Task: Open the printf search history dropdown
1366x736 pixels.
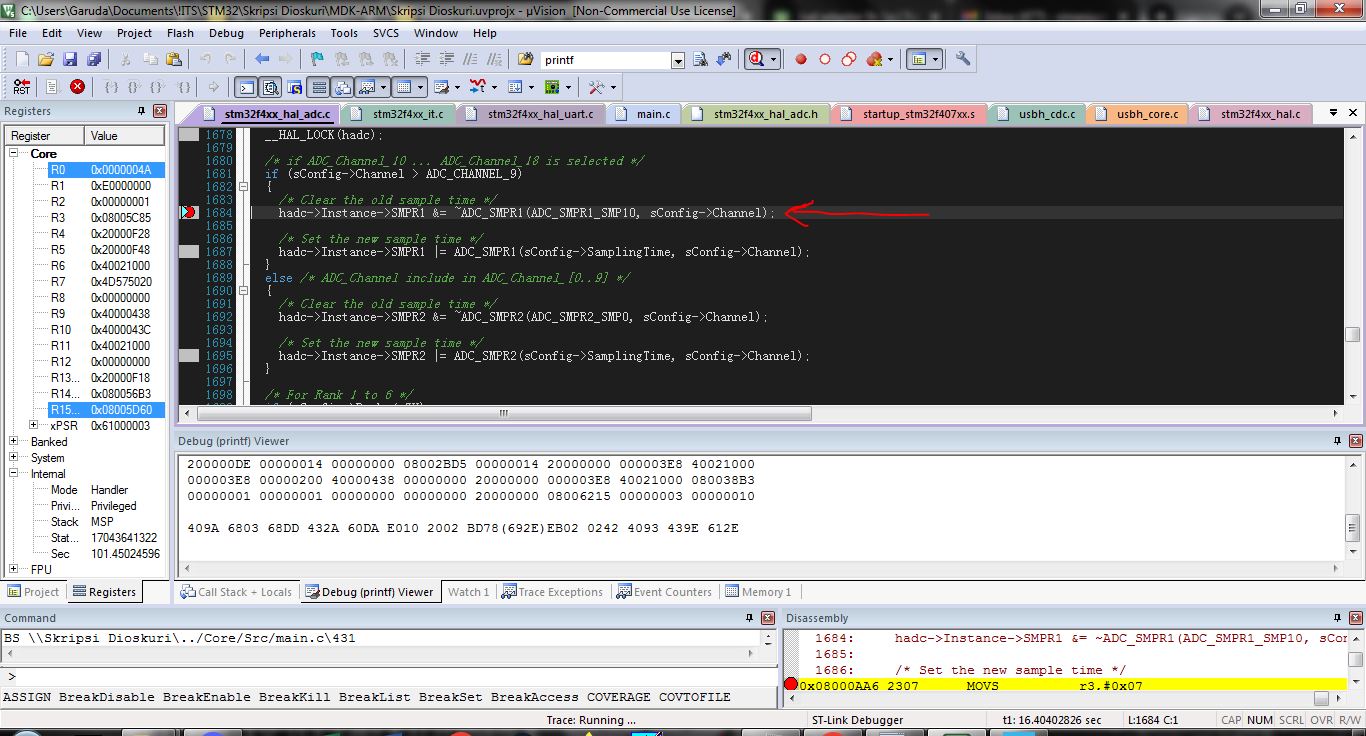Action: pos(678,58)
